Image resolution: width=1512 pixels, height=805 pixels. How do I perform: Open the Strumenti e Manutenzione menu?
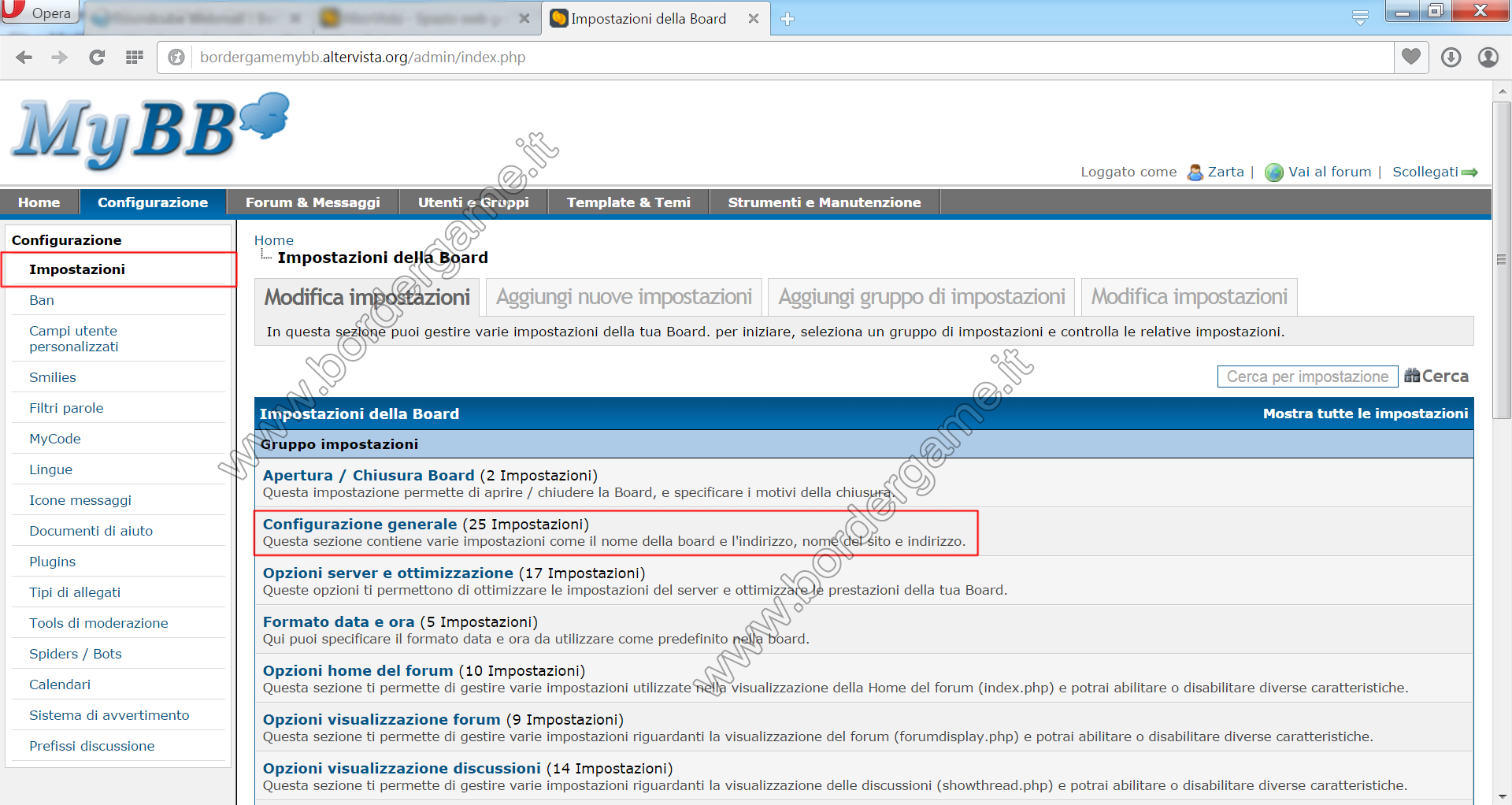(x=825, y=202)
